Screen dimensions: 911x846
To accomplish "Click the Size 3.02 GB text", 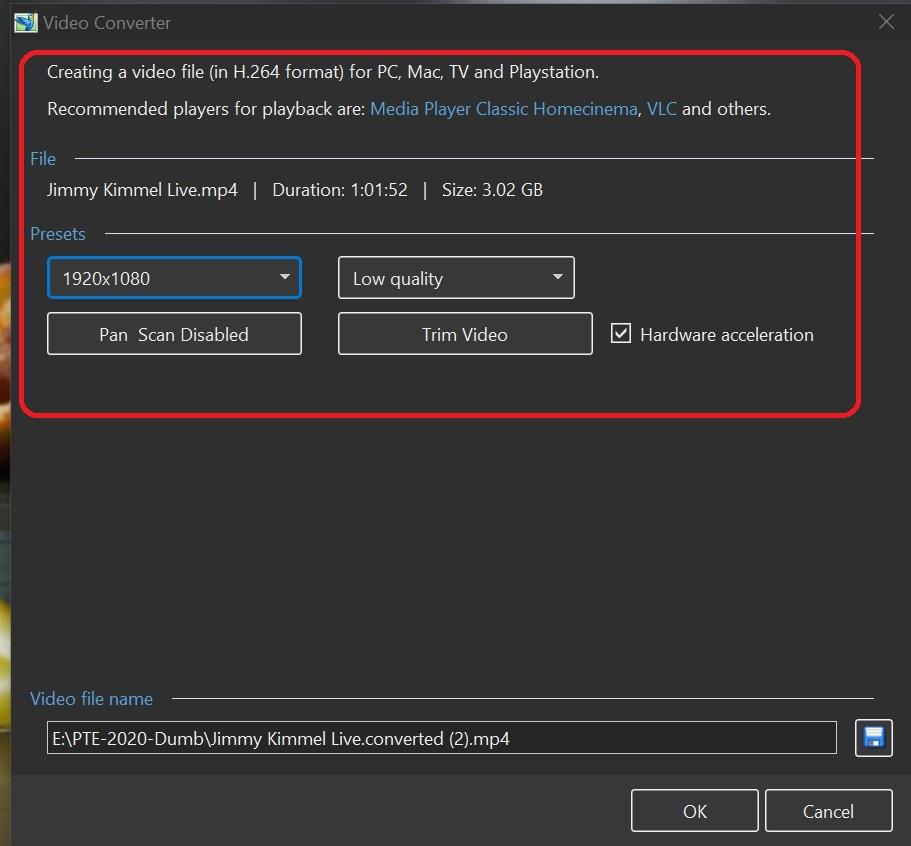I will (492, 190).
